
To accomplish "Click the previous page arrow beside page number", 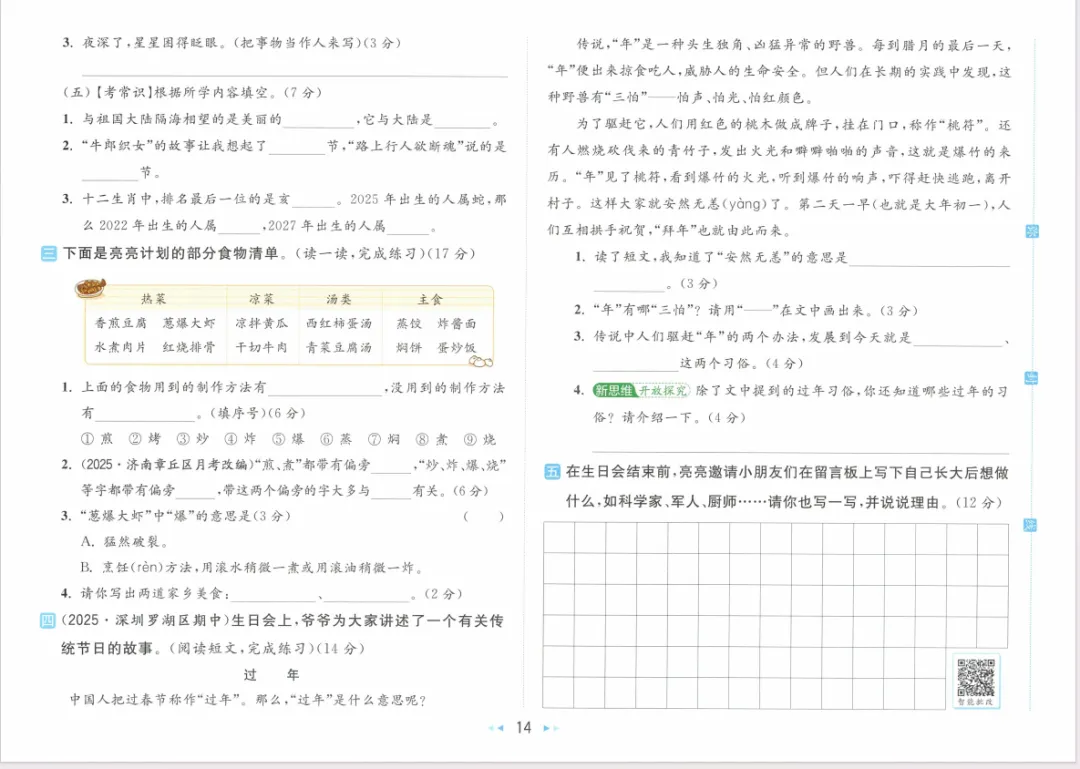I will coord(500,729).
